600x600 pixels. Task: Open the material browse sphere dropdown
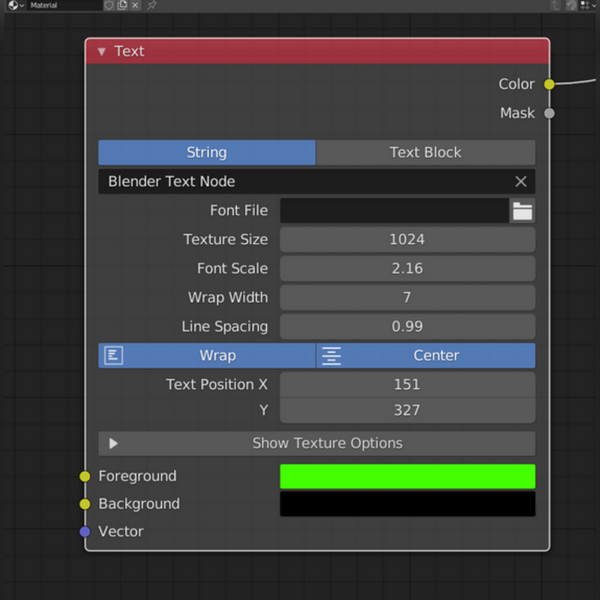pos(15,5)
